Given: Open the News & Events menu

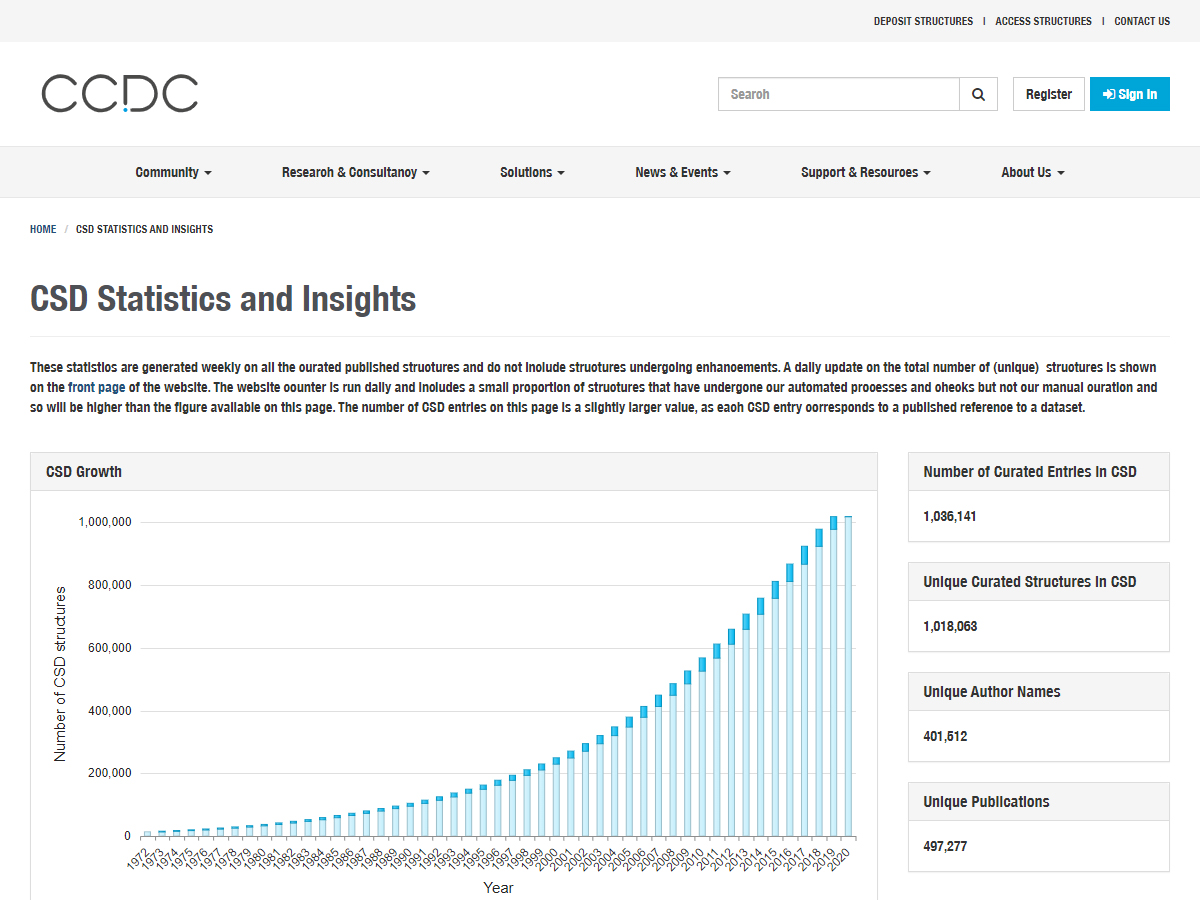Looking at the screenshot, I should (x=682, y=172).
